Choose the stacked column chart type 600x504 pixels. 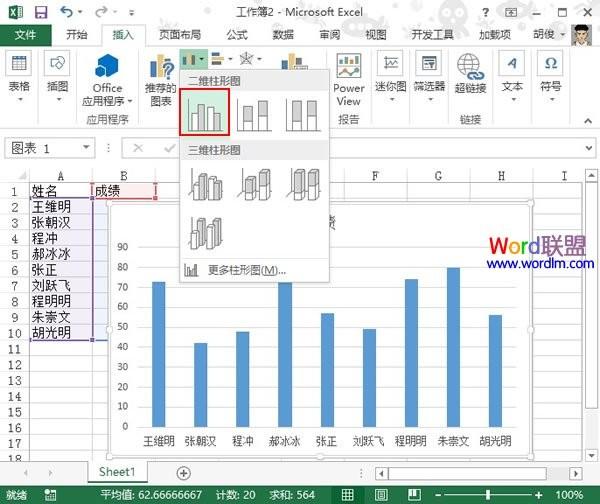253,113
